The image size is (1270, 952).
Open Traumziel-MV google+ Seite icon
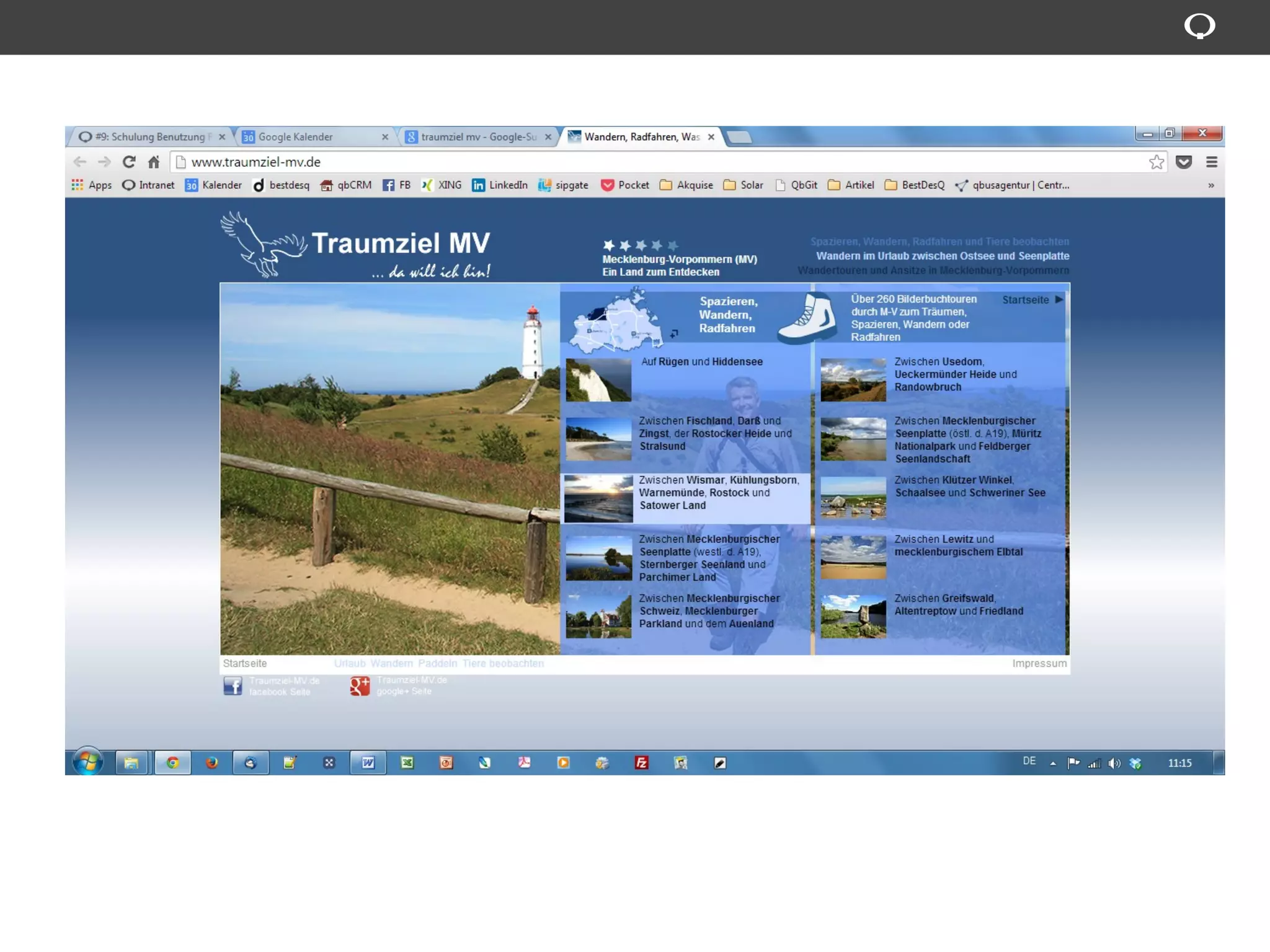point(360,686)
